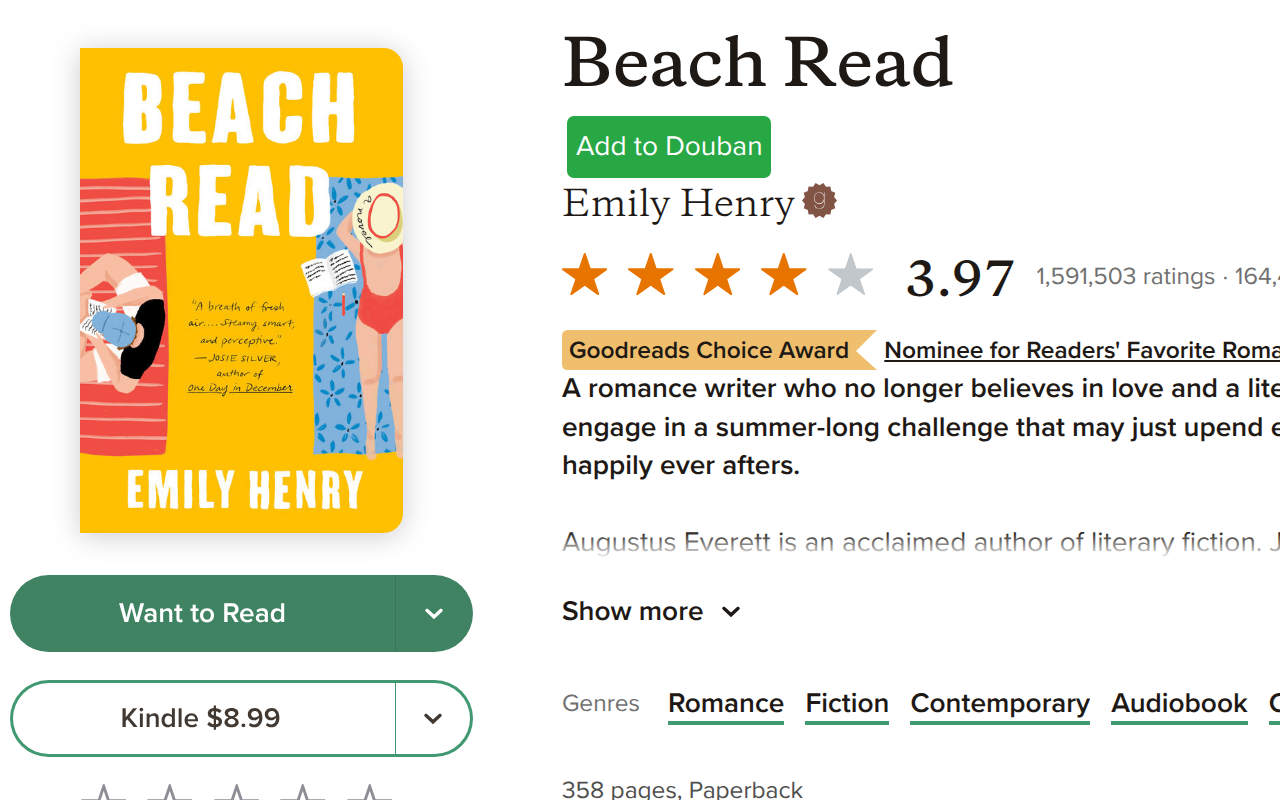Click the second orange rating star
1280x800 pixels.
(650, 274)
